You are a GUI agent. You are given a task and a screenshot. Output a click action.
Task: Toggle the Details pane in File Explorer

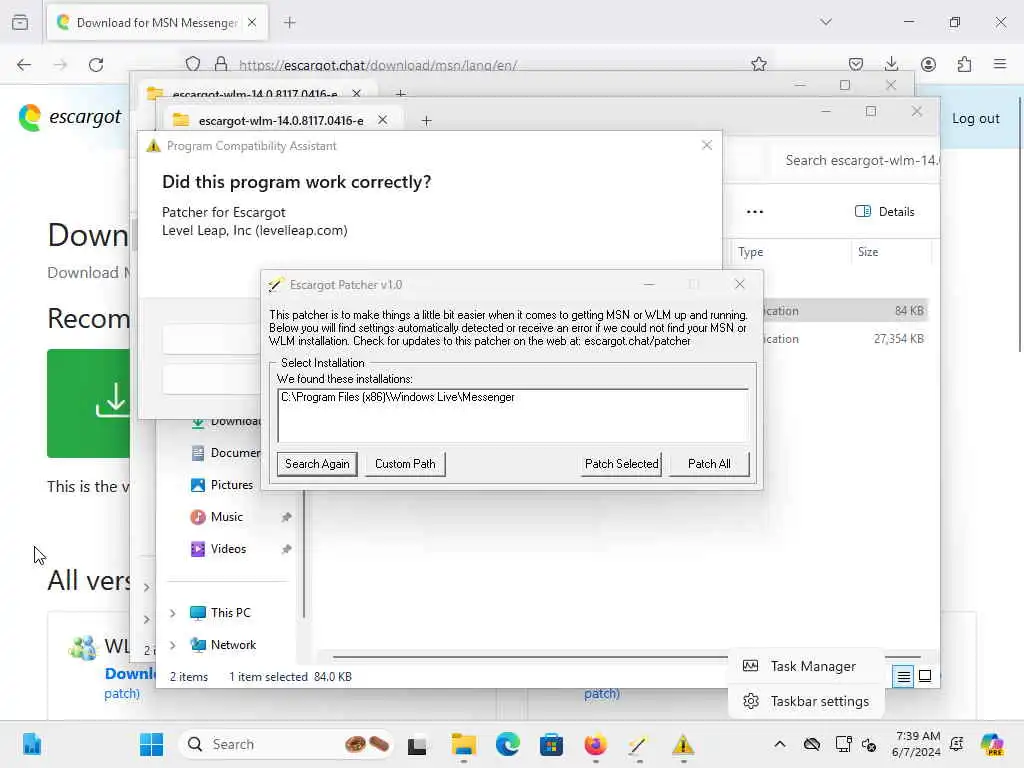point(884,211)
